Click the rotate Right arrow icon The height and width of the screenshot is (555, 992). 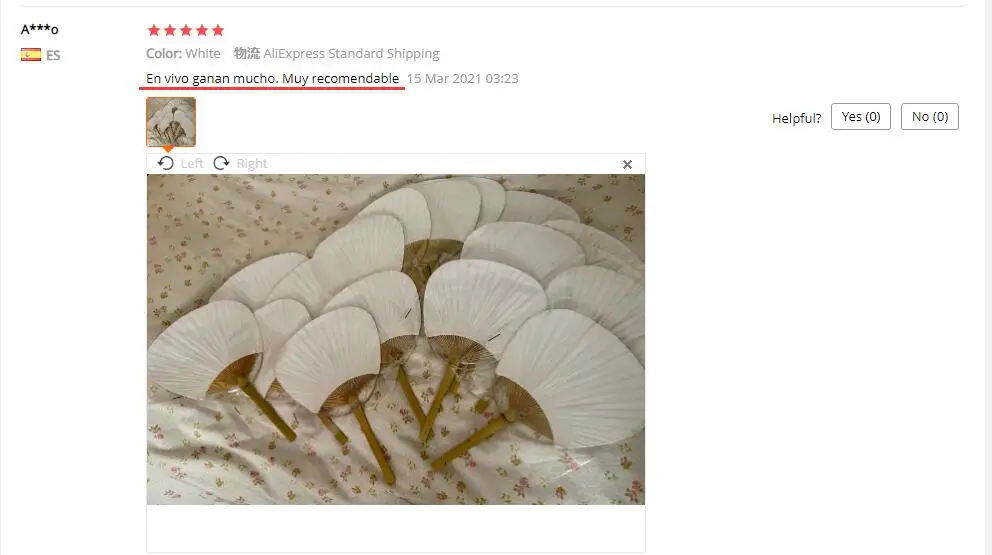(x=221, y=163)
